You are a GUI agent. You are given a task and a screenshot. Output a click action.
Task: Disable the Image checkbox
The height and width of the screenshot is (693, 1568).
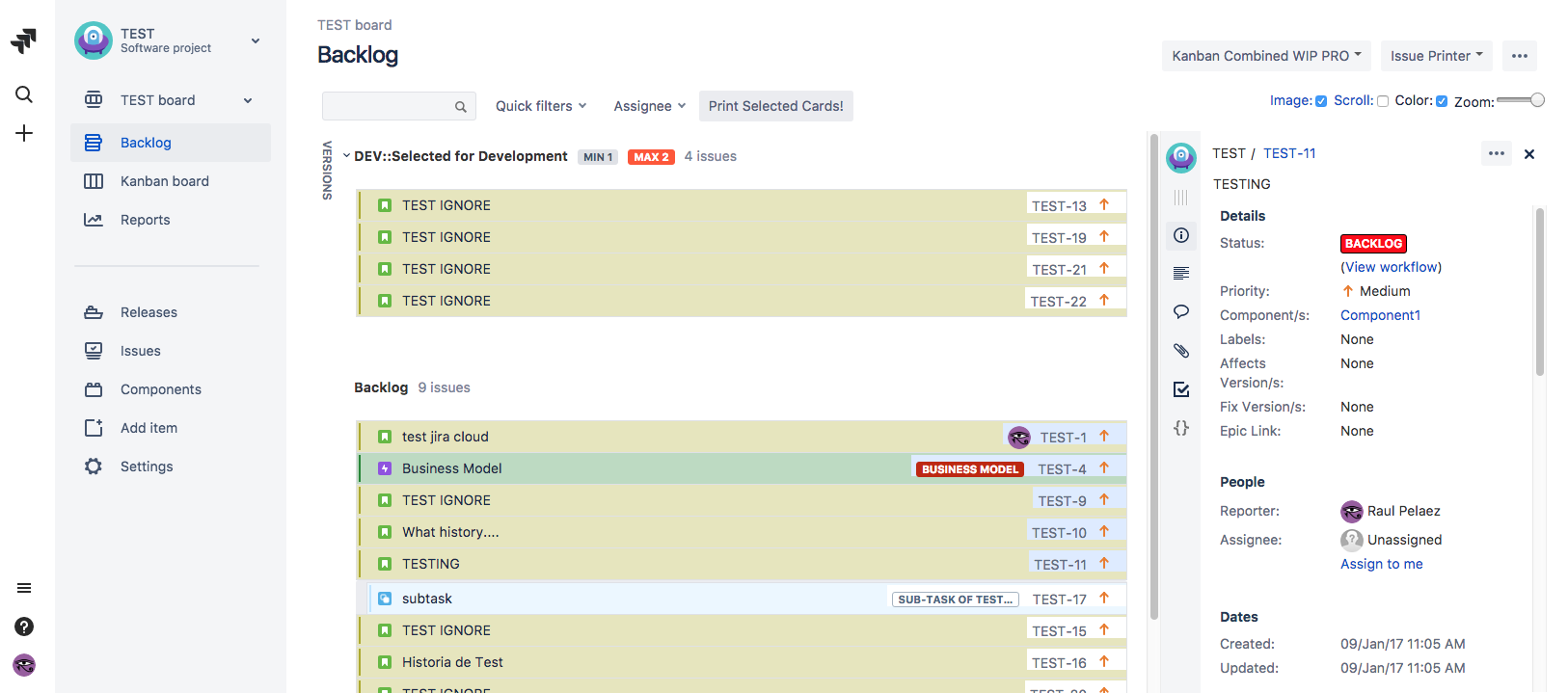(x=1321, y=101)
